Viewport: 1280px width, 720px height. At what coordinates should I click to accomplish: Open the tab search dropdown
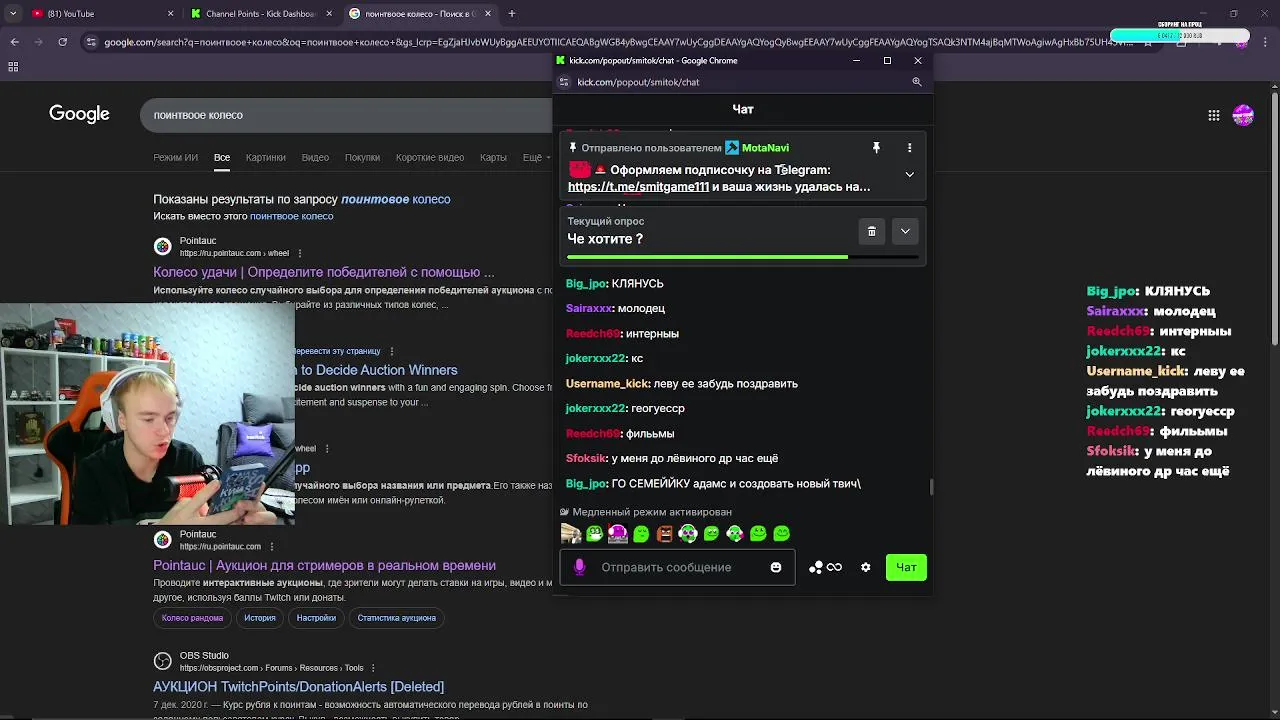click(12, 14)
